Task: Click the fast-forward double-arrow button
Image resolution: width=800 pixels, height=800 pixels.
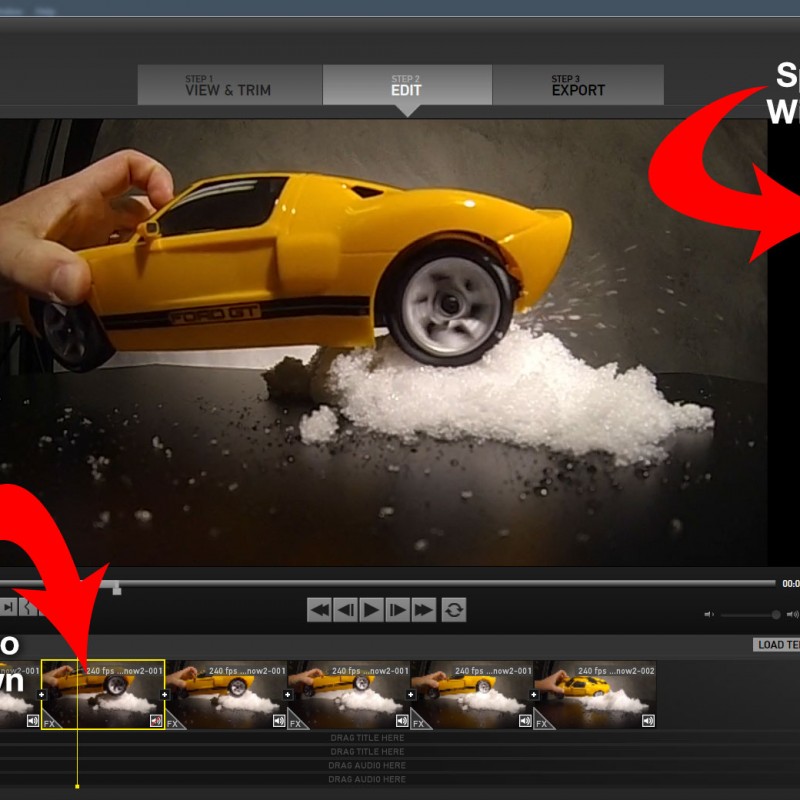Action: coord(423,609)
